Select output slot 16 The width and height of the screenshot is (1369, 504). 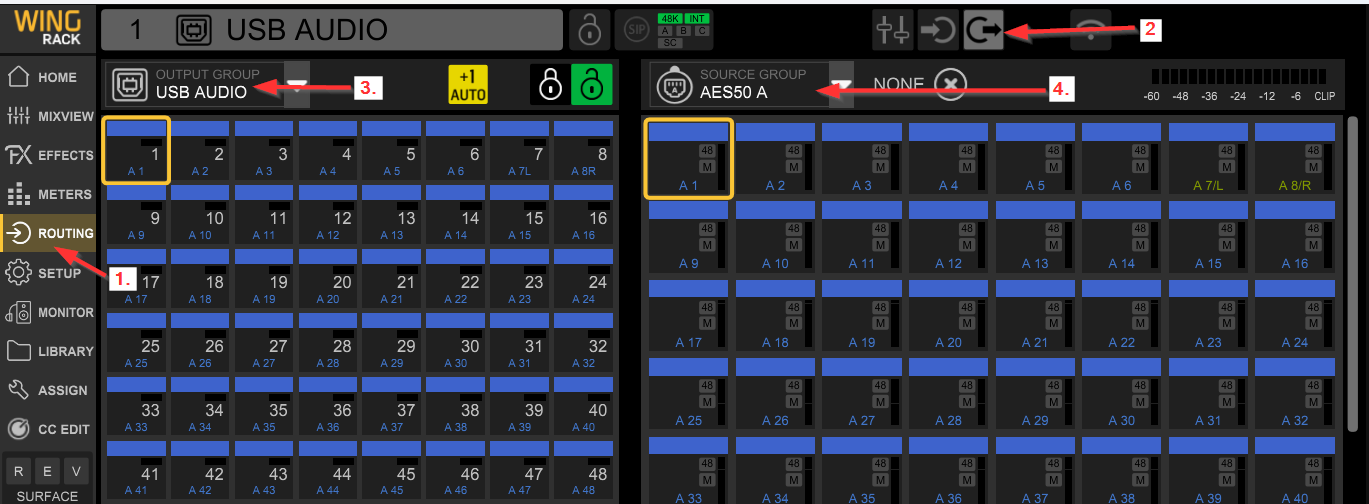(584, 214)
